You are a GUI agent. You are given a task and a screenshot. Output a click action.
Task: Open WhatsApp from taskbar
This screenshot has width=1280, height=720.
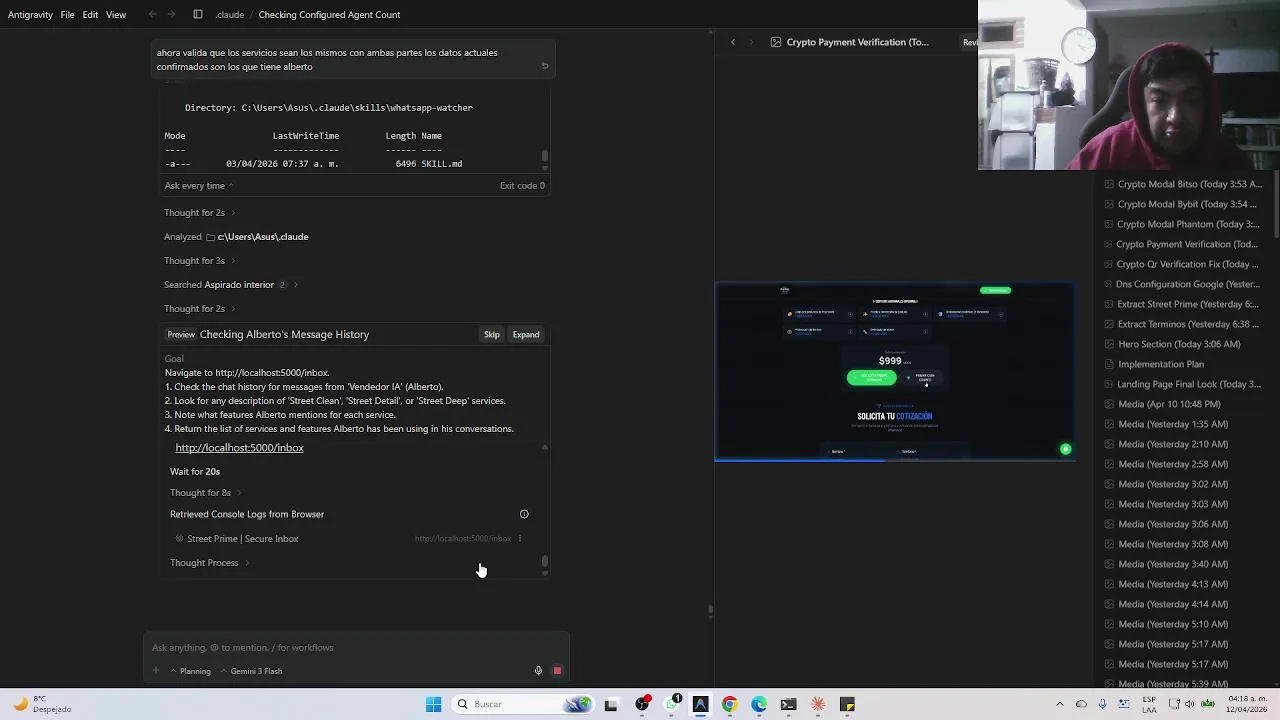coord(671,704)
